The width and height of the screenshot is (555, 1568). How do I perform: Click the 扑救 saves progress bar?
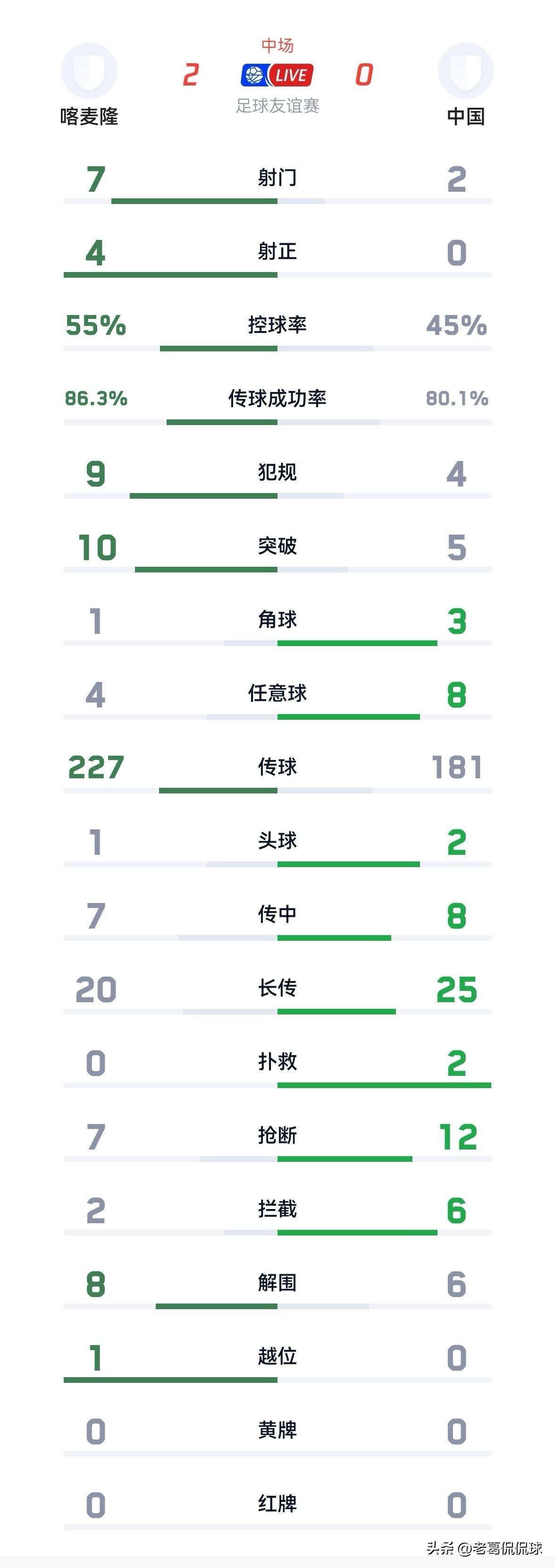click(x=277, y=1085)
